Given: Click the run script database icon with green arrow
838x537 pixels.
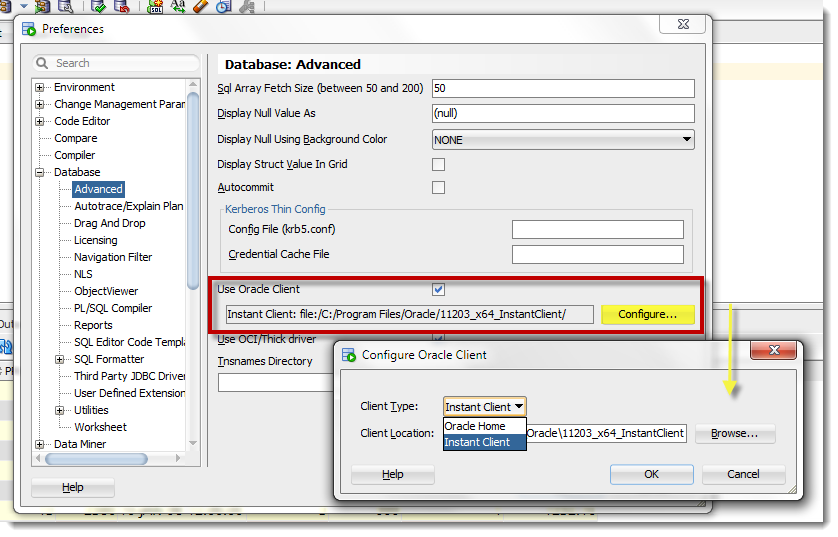Looking at the screenshot, I should point(42,6).
